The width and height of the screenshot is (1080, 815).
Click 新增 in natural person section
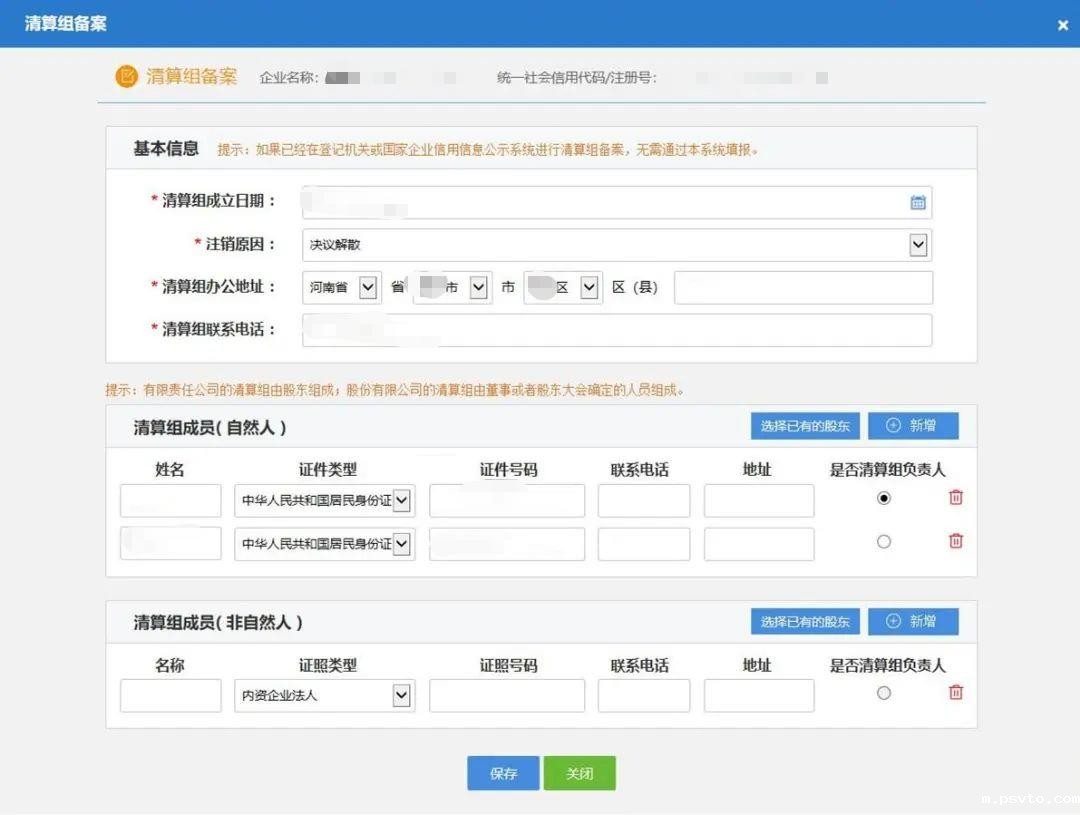click(912, 426)
